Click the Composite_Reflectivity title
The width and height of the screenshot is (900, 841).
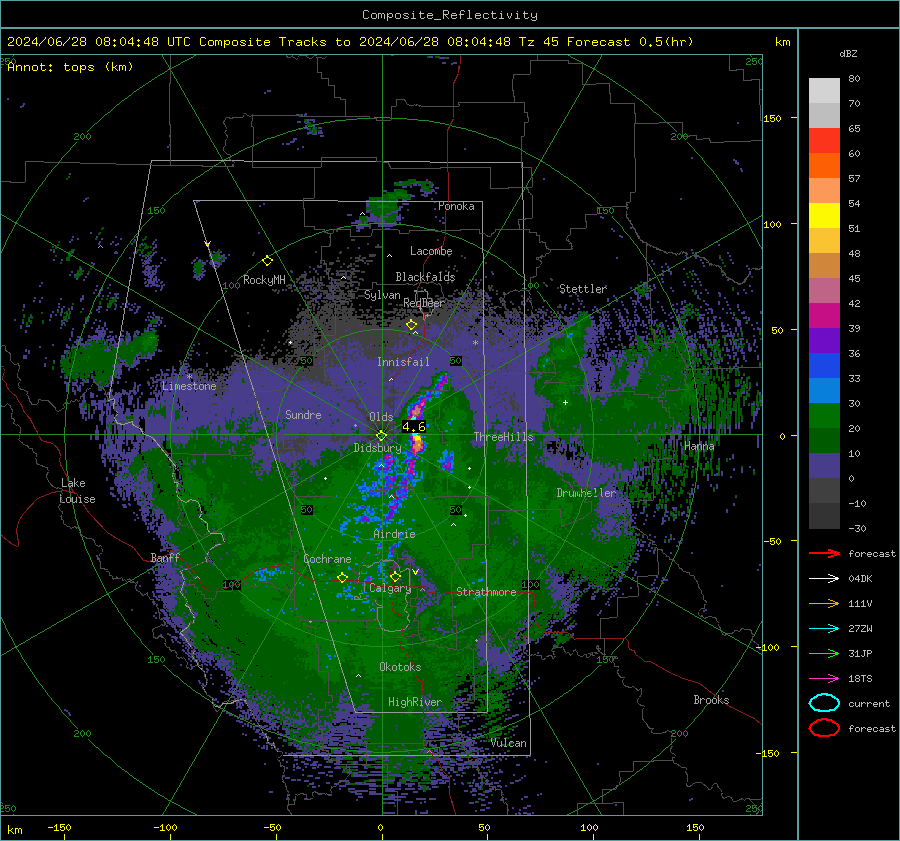pos(450,15)
